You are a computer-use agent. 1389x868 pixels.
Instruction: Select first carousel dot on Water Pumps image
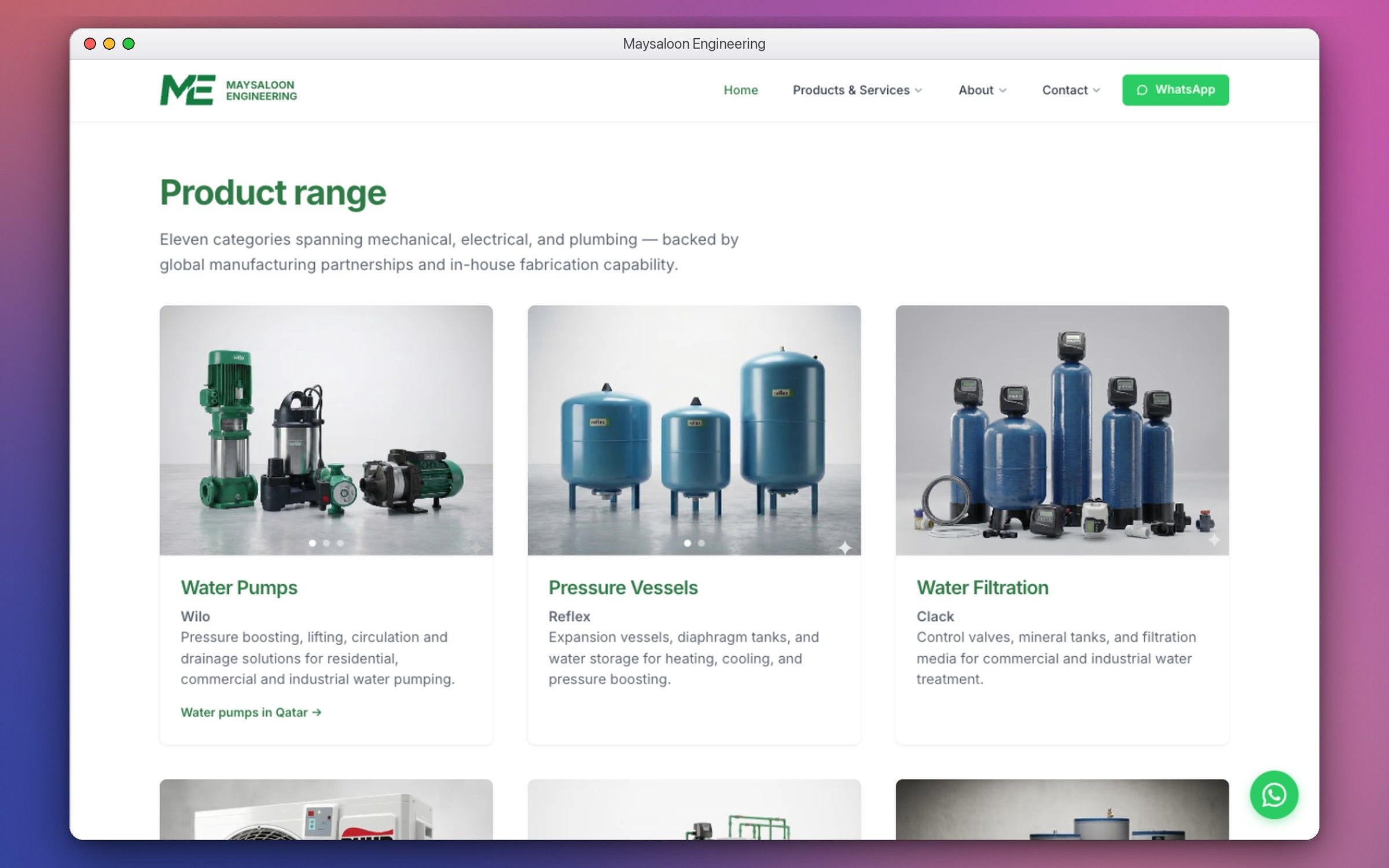pos(313,543)
